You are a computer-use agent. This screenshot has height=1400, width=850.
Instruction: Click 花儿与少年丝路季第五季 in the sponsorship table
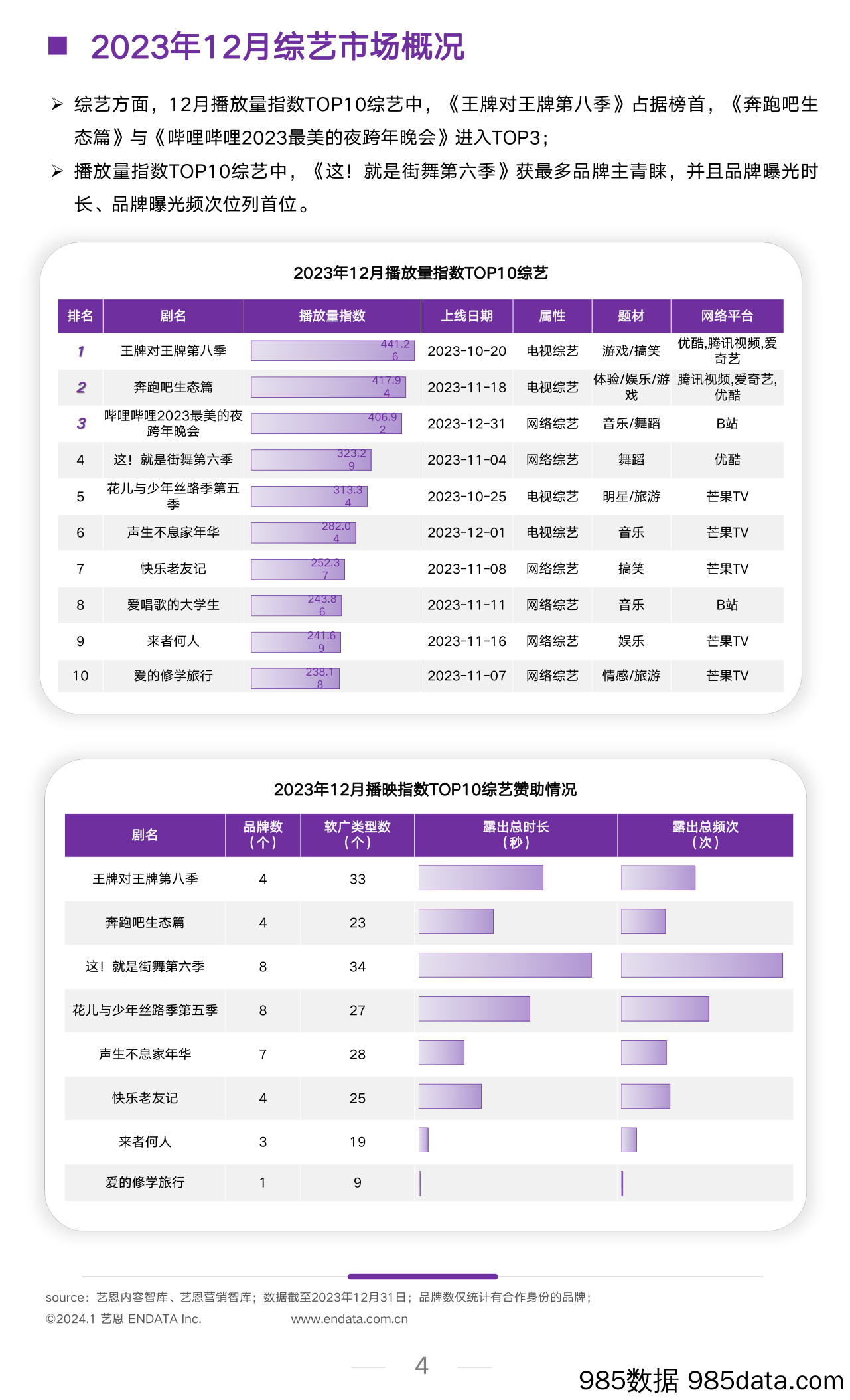pyautogui.click(x=145, y=1010)
